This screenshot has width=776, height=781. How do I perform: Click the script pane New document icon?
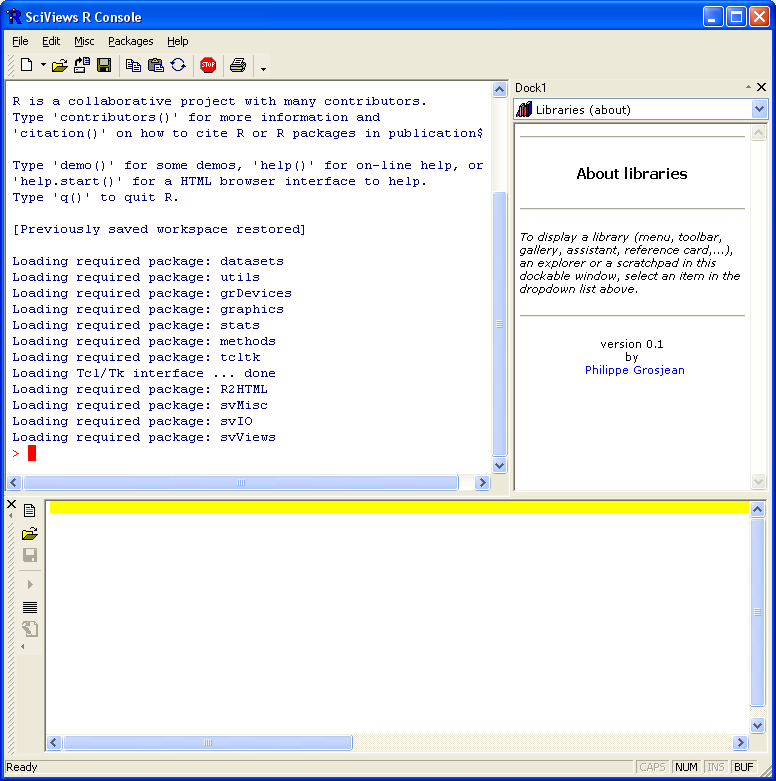click(x=30, y=511)
